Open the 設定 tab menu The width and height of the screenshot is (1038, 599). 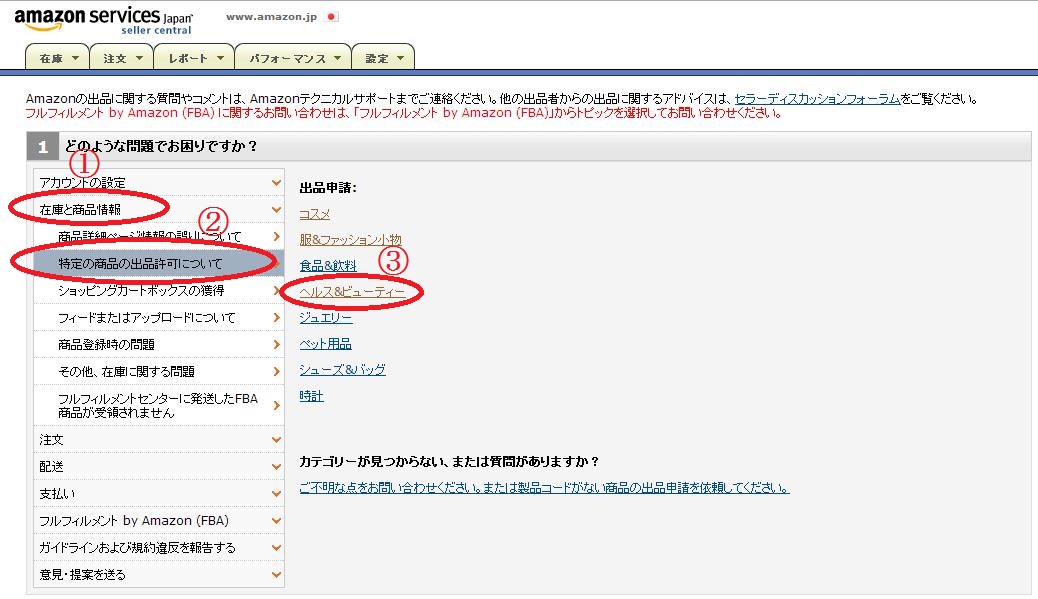pyautogui.click(x=384, y=59)
